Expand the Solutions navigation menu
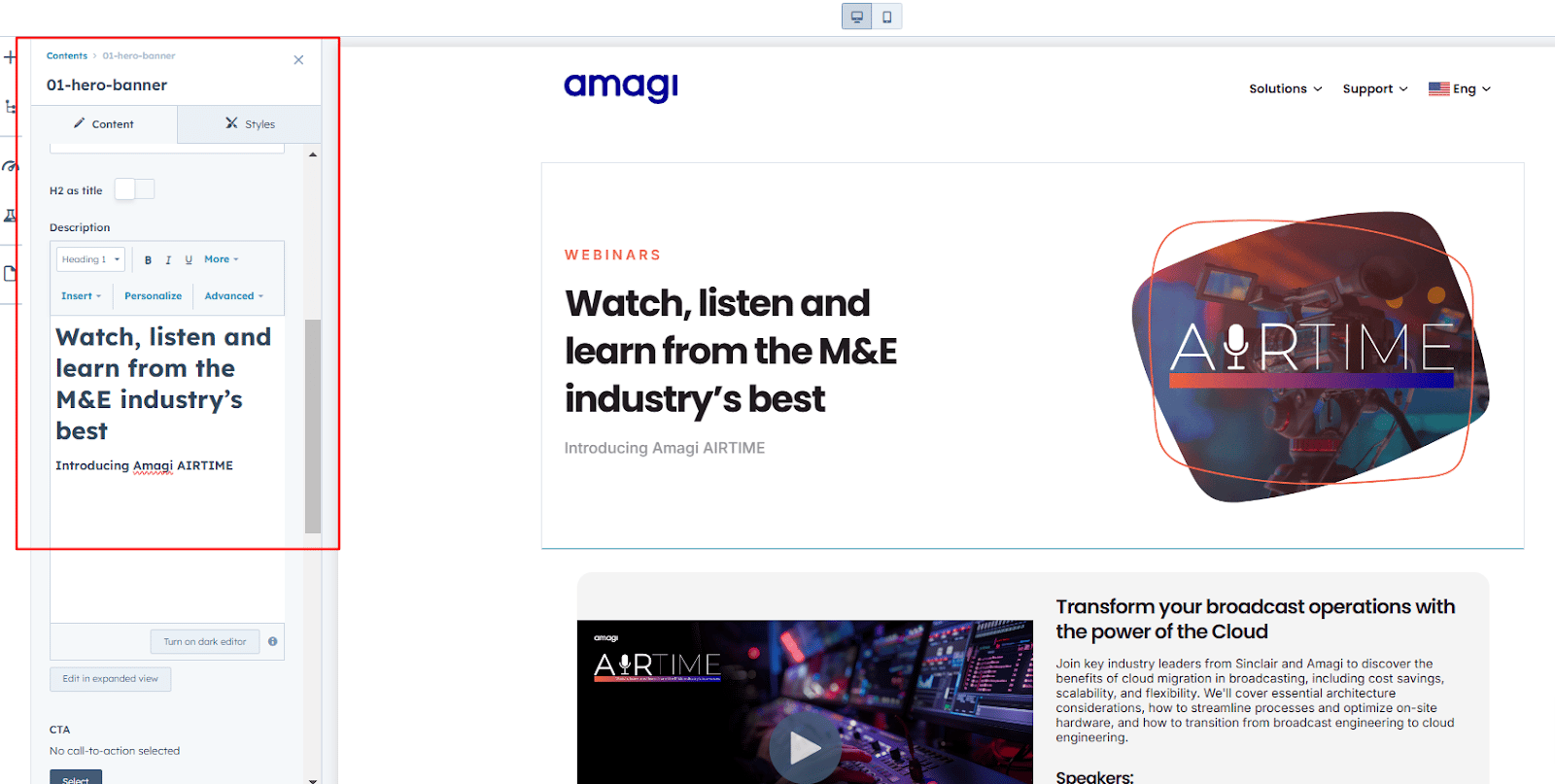This screenshot has height=784, width=1555. click(x=1286, y=88)
